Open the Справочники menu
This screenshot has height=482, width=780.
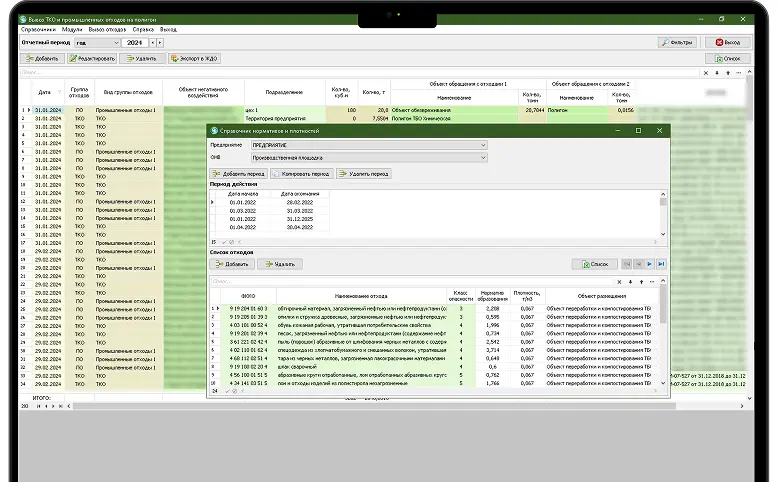pos(37,29)
